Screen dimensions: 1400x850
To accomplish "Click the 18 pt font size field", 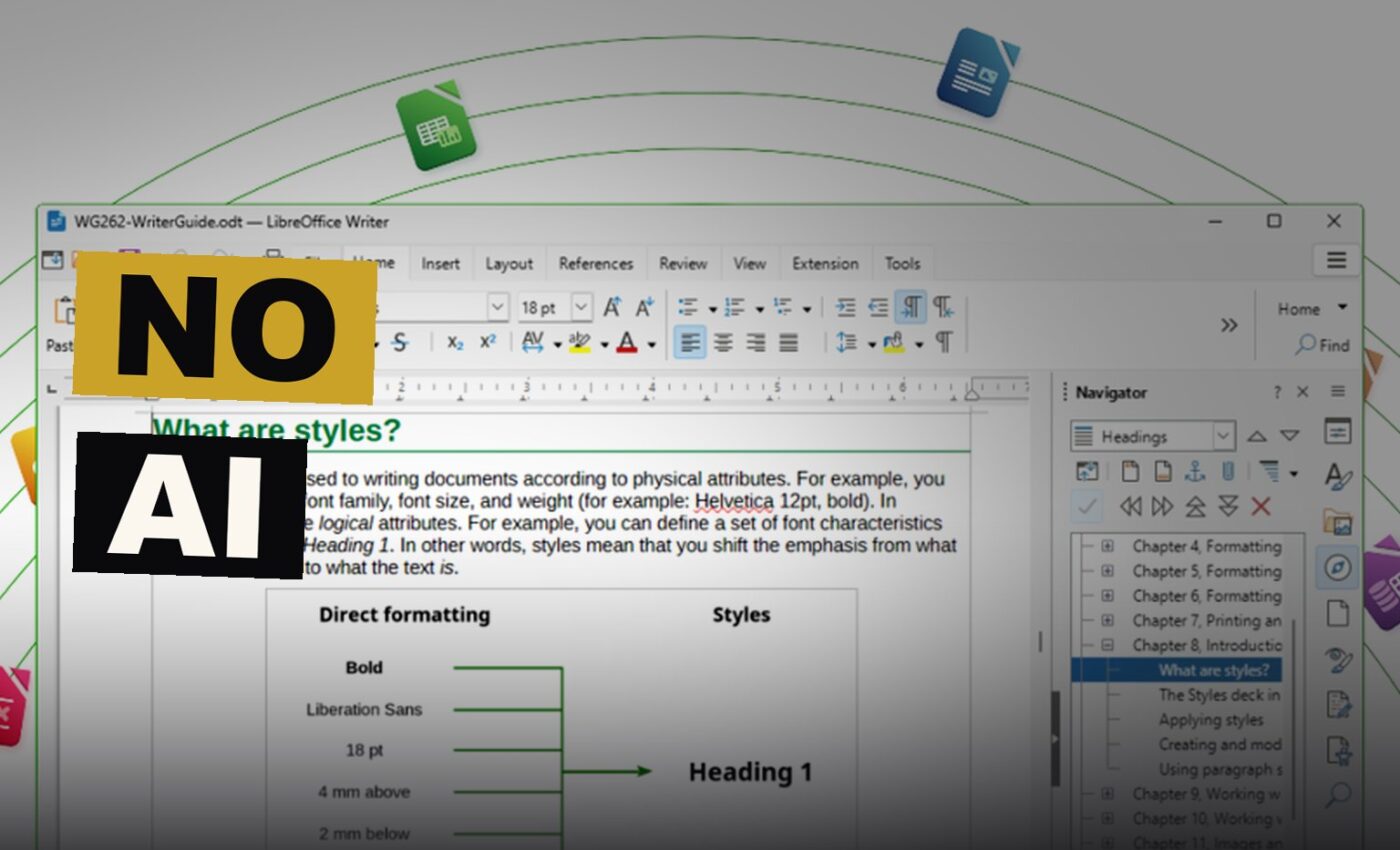I will tap(544, 307).
